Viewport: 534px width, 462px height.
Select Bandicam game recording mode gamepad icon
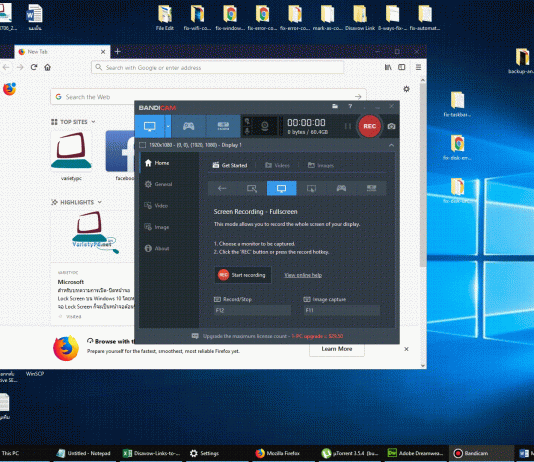click(188, 126)
